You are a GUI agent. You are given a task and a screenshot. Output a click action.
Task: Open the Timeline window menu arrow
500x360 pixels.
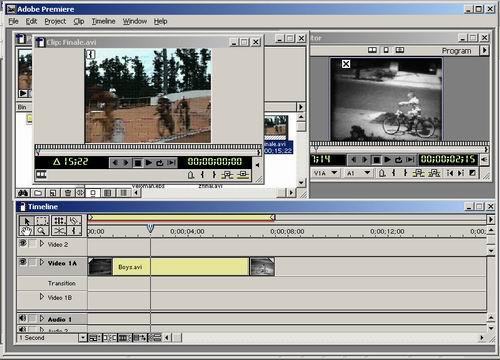click(x=490, y=219)
